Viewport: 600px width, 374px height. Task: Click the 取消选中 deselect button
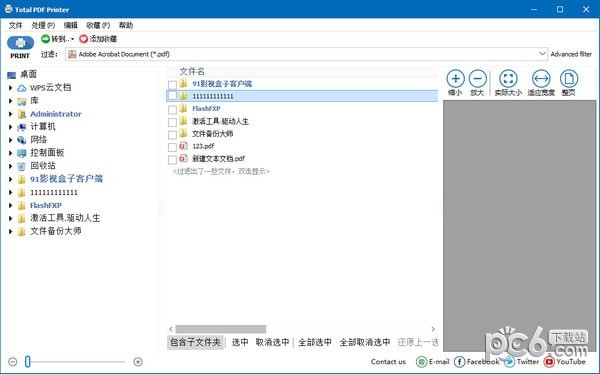point(272,342)
